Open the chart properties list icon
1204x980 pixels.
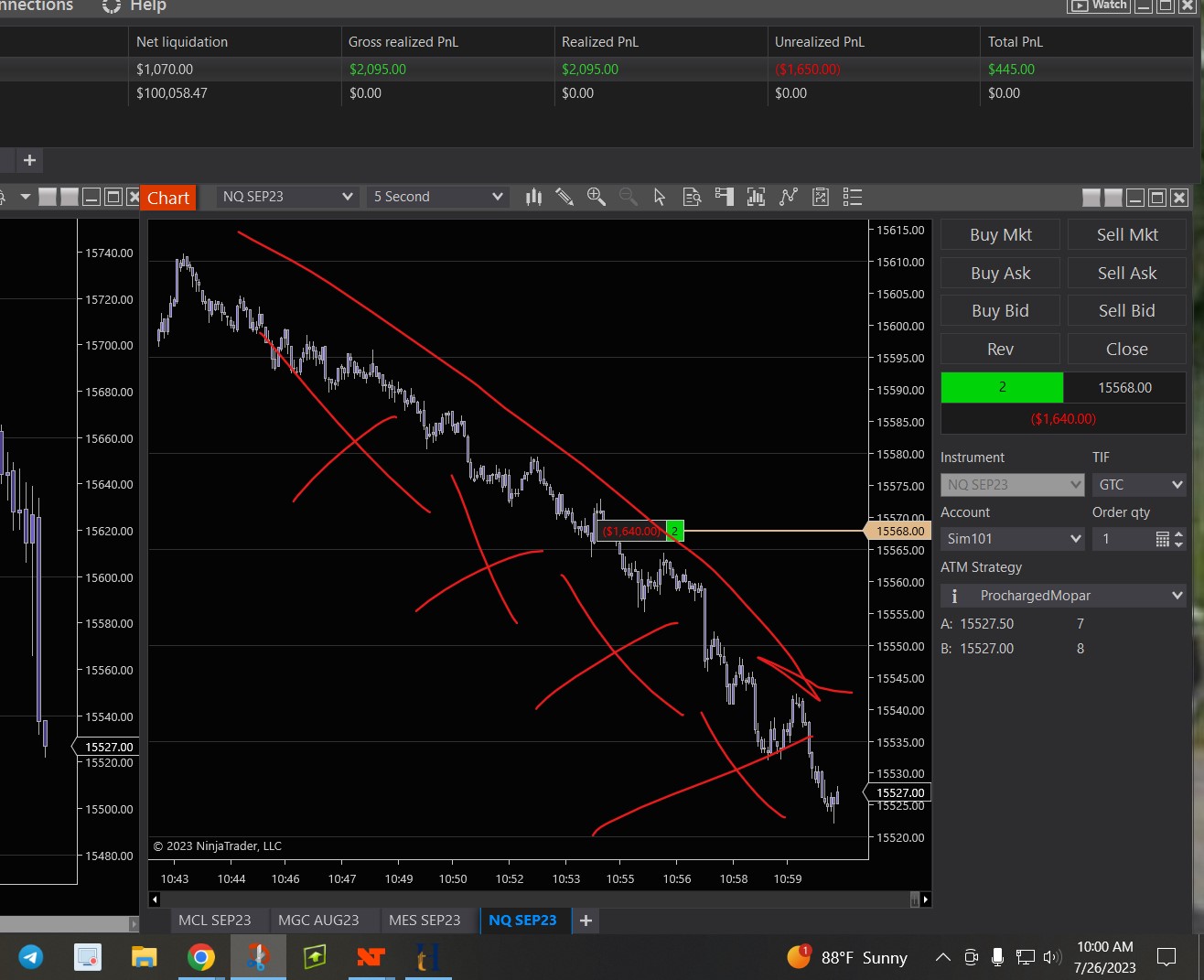pos(853,197)
